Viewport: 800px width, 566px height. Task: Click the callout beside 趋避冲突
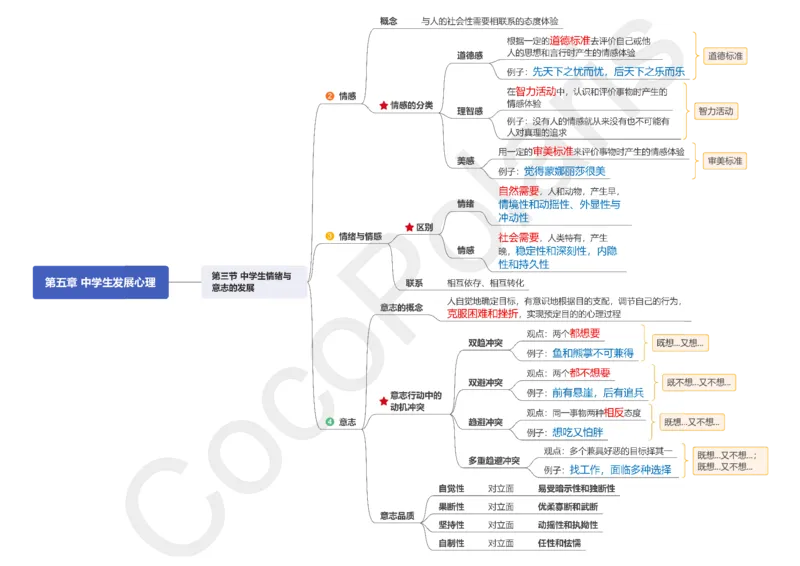click(692, 422)
